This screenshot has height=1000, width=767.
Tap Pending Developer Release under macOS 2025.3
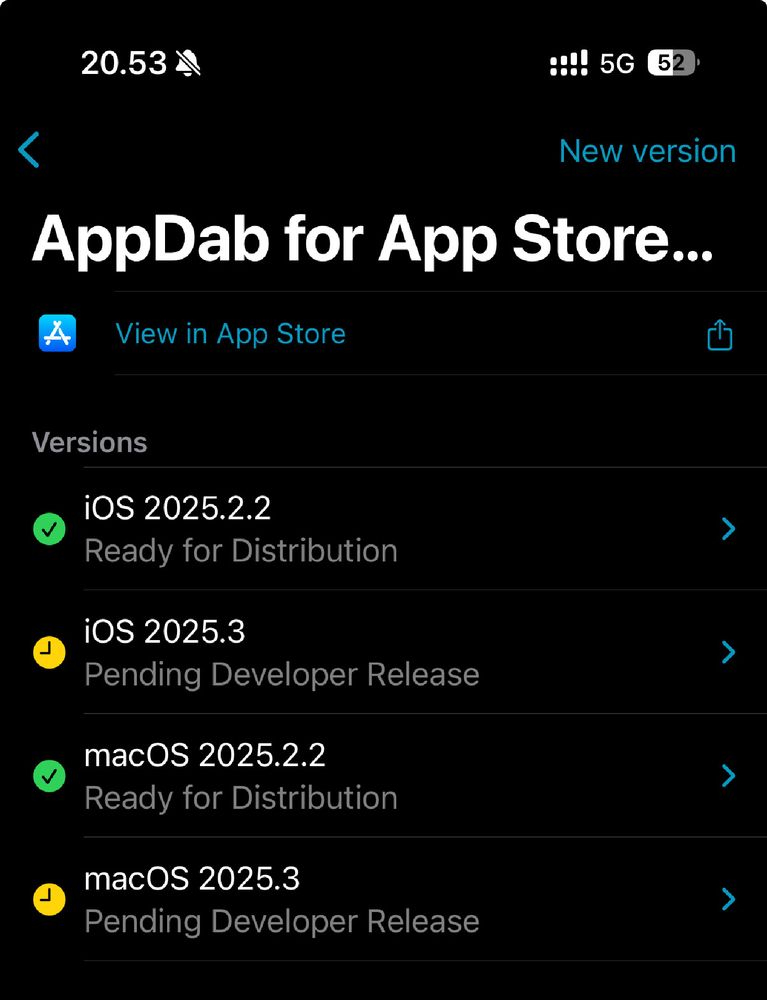(x=282, y=922)
